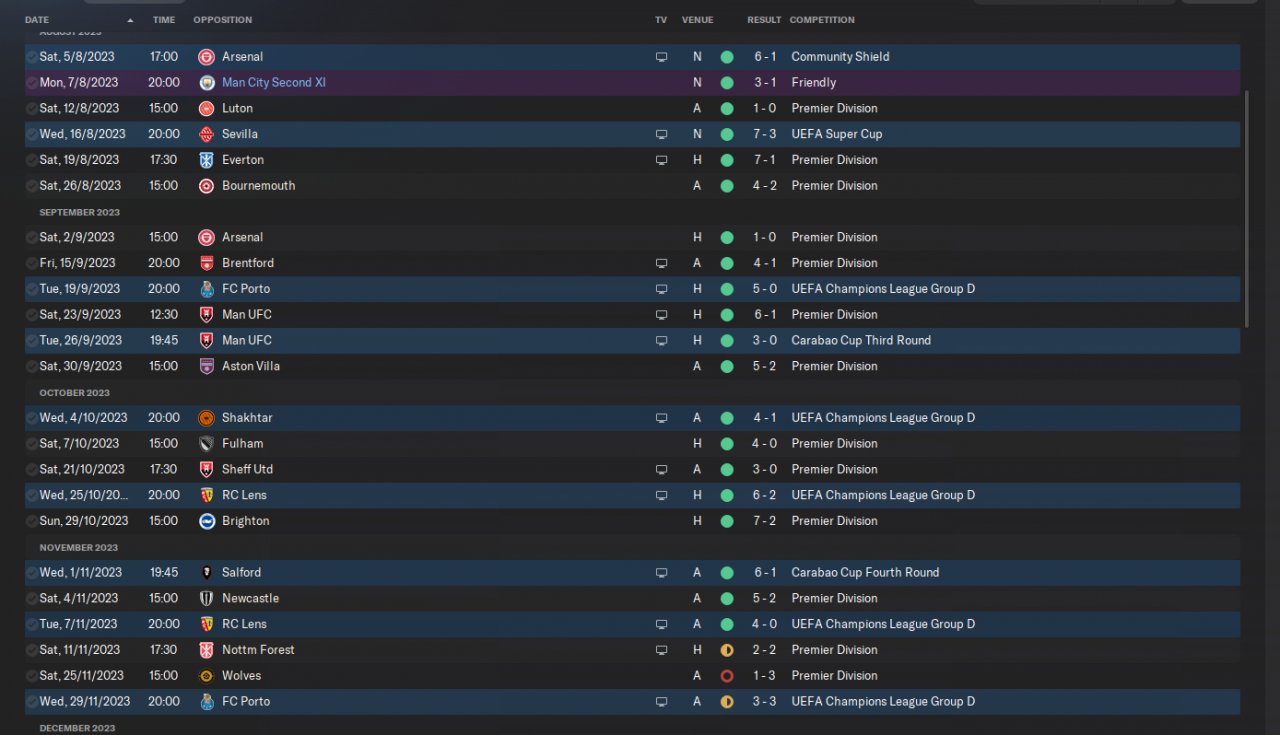Click the TV icon on the Brentford row

[661, 263]
